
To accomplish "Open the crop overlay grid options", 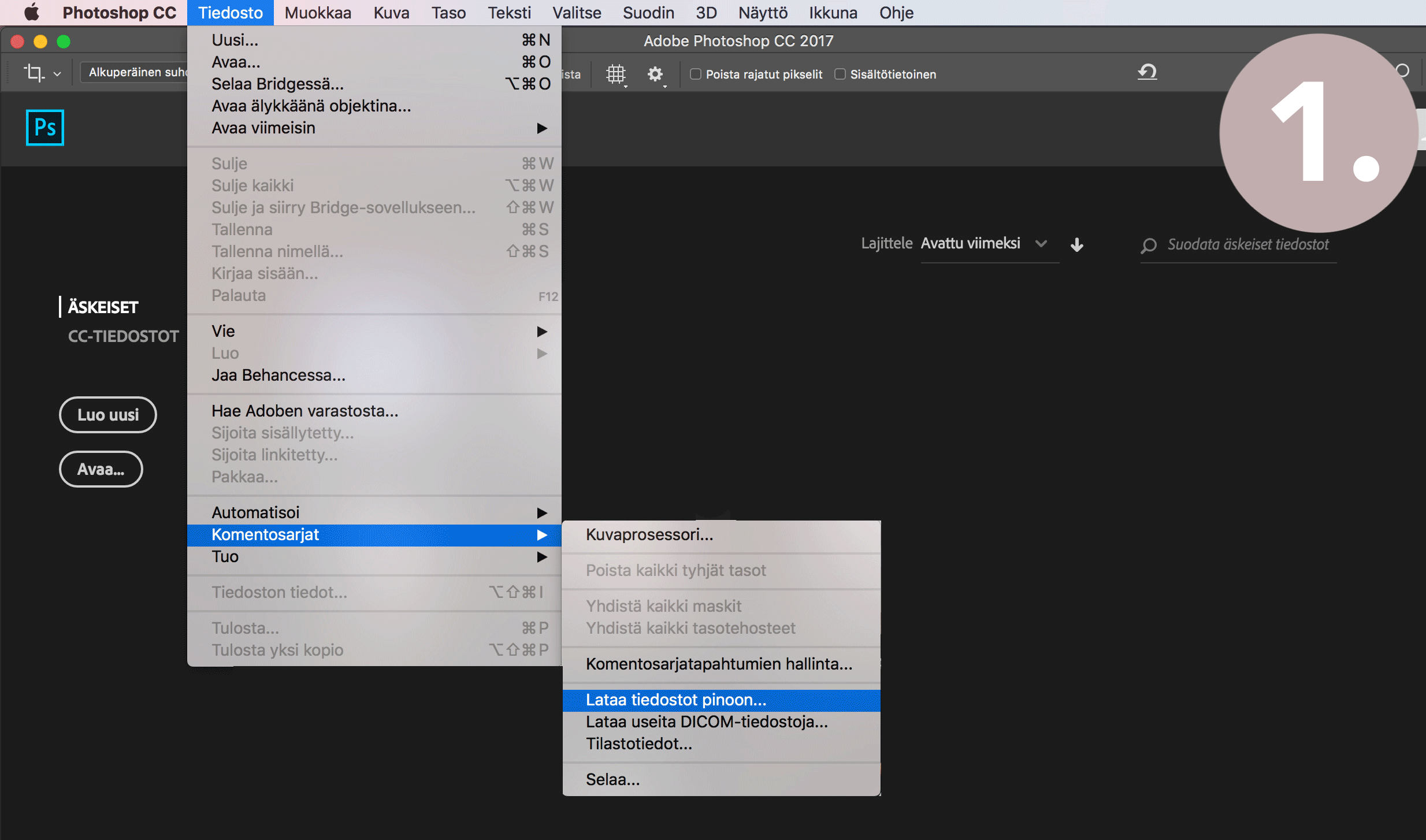I will [x=616, y=74].
